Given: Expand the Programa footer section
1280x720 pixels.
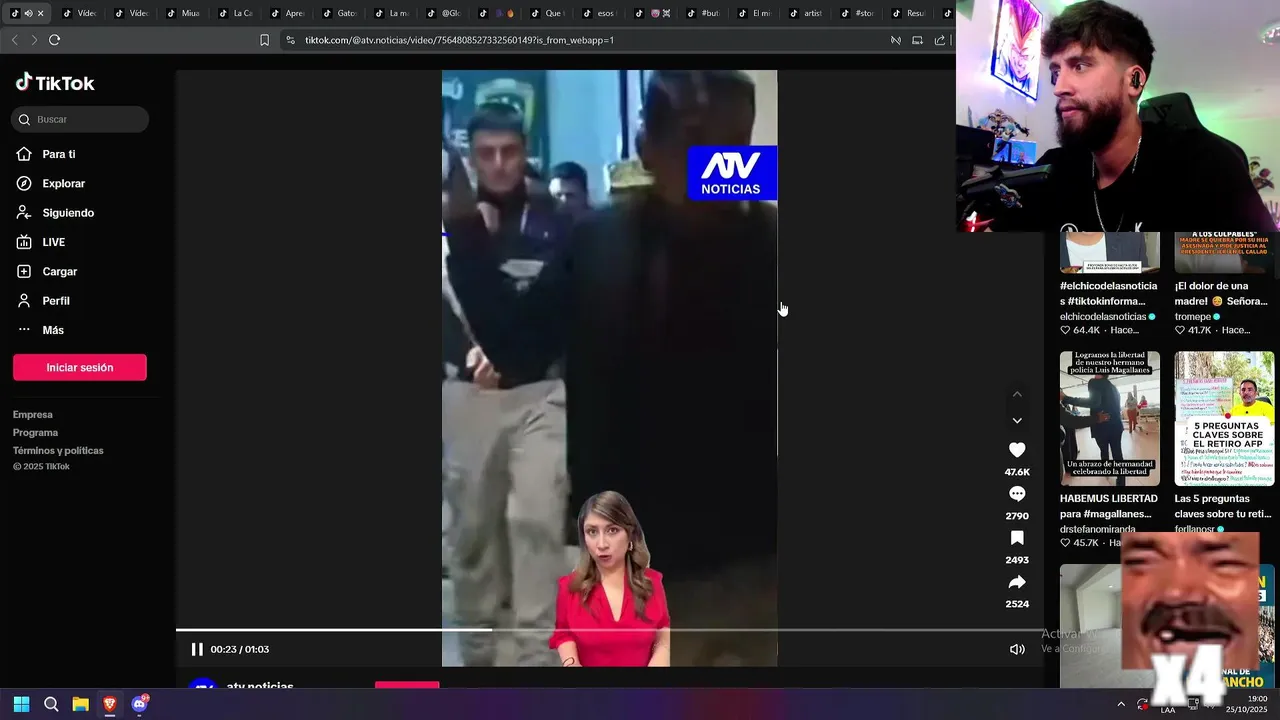Looking at the screenshot, I should (36, 433).
